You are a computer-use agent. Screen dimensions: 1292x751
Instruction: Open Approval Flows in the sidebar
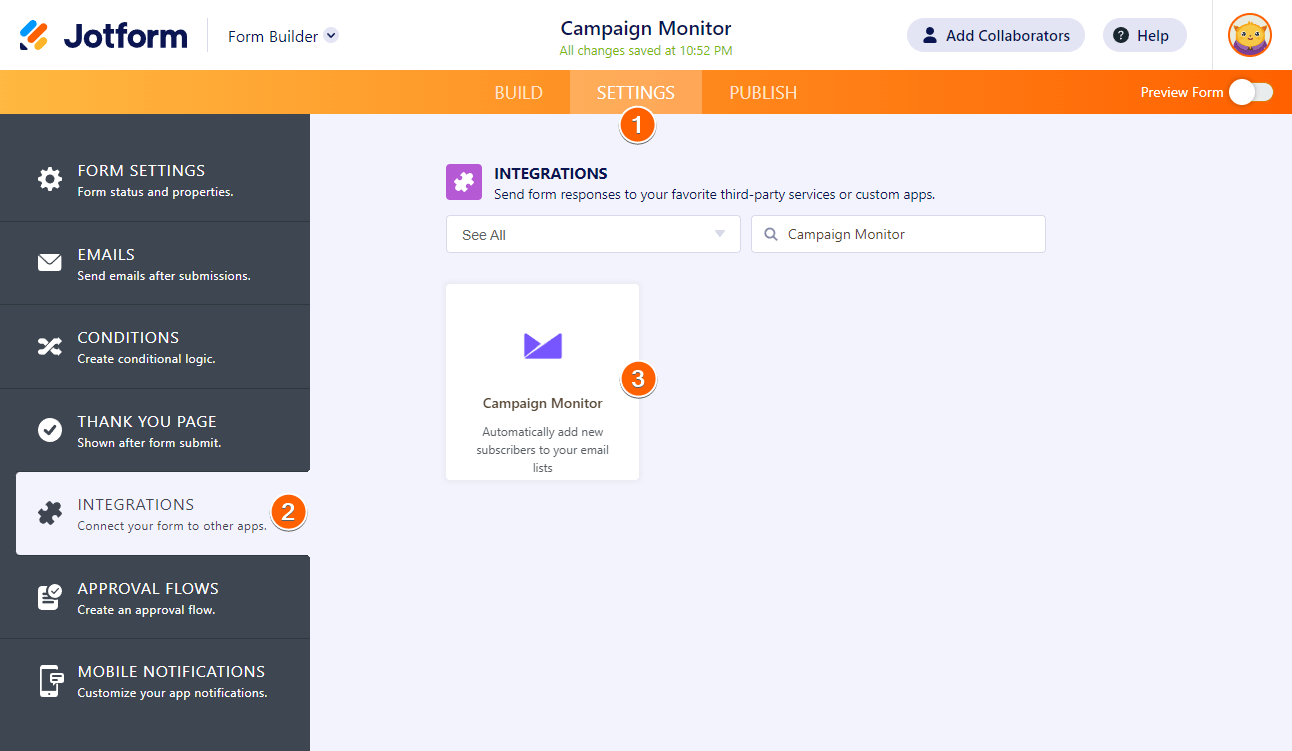[x=155, y=597]
